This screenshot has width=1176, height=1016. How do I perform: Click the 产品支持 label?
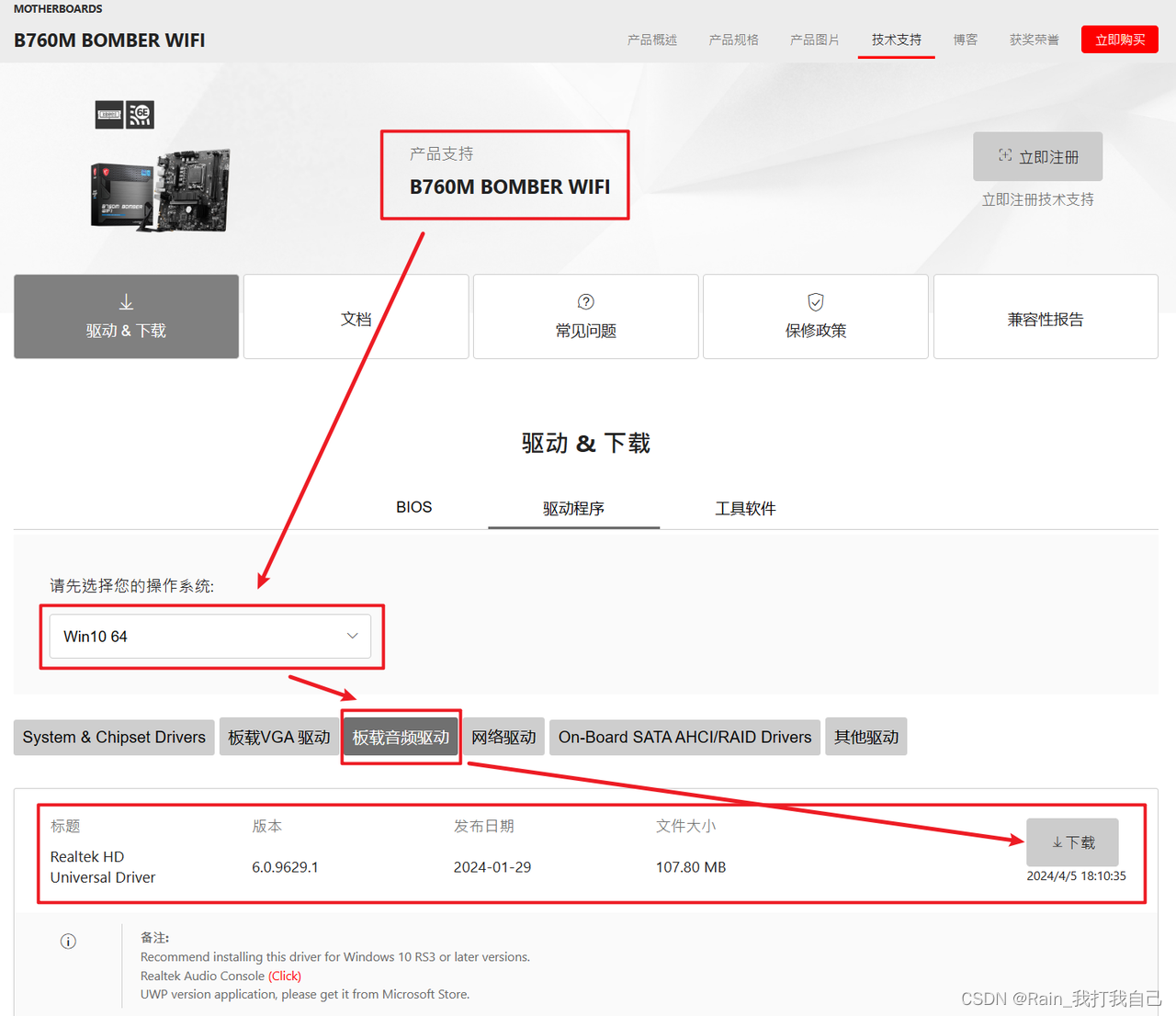pyautogui.click(x=442, y=153)
